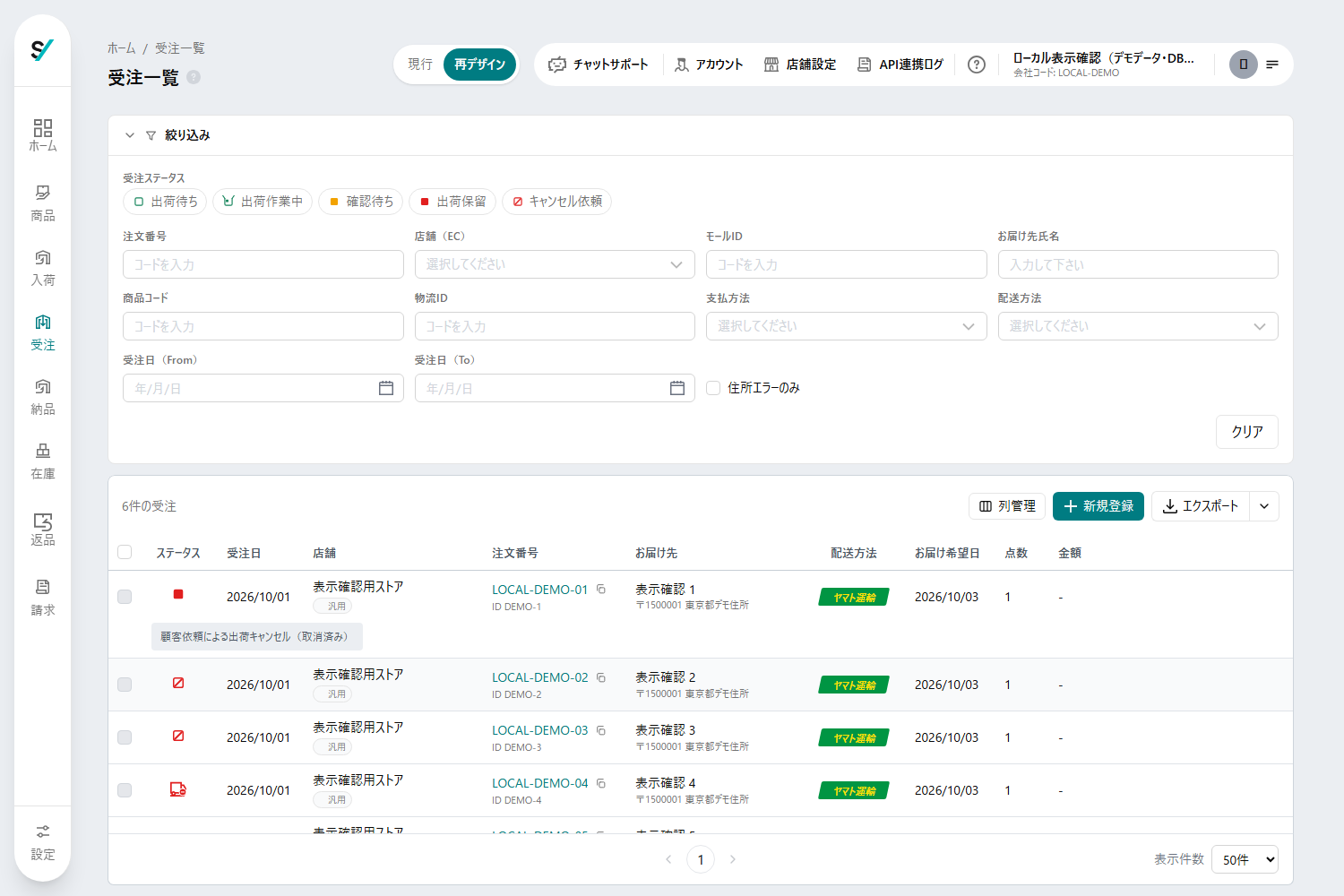Viewport: 1344px width, 896px height.
Task: Open the API連携ログ menu item
Action: coord(900,65)
